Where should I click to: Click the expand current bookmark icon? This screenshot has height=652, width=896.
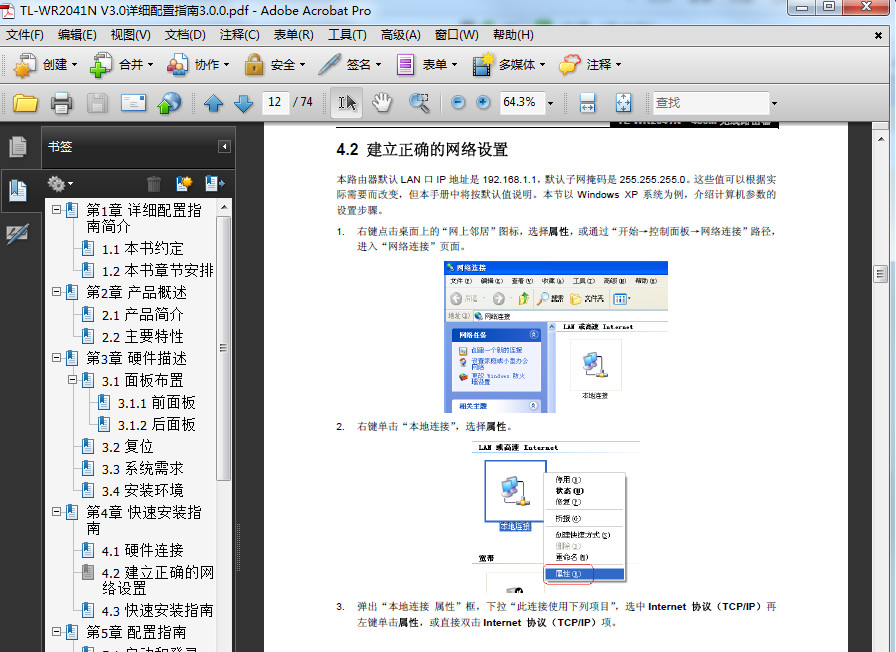click(x=215, y=183)
